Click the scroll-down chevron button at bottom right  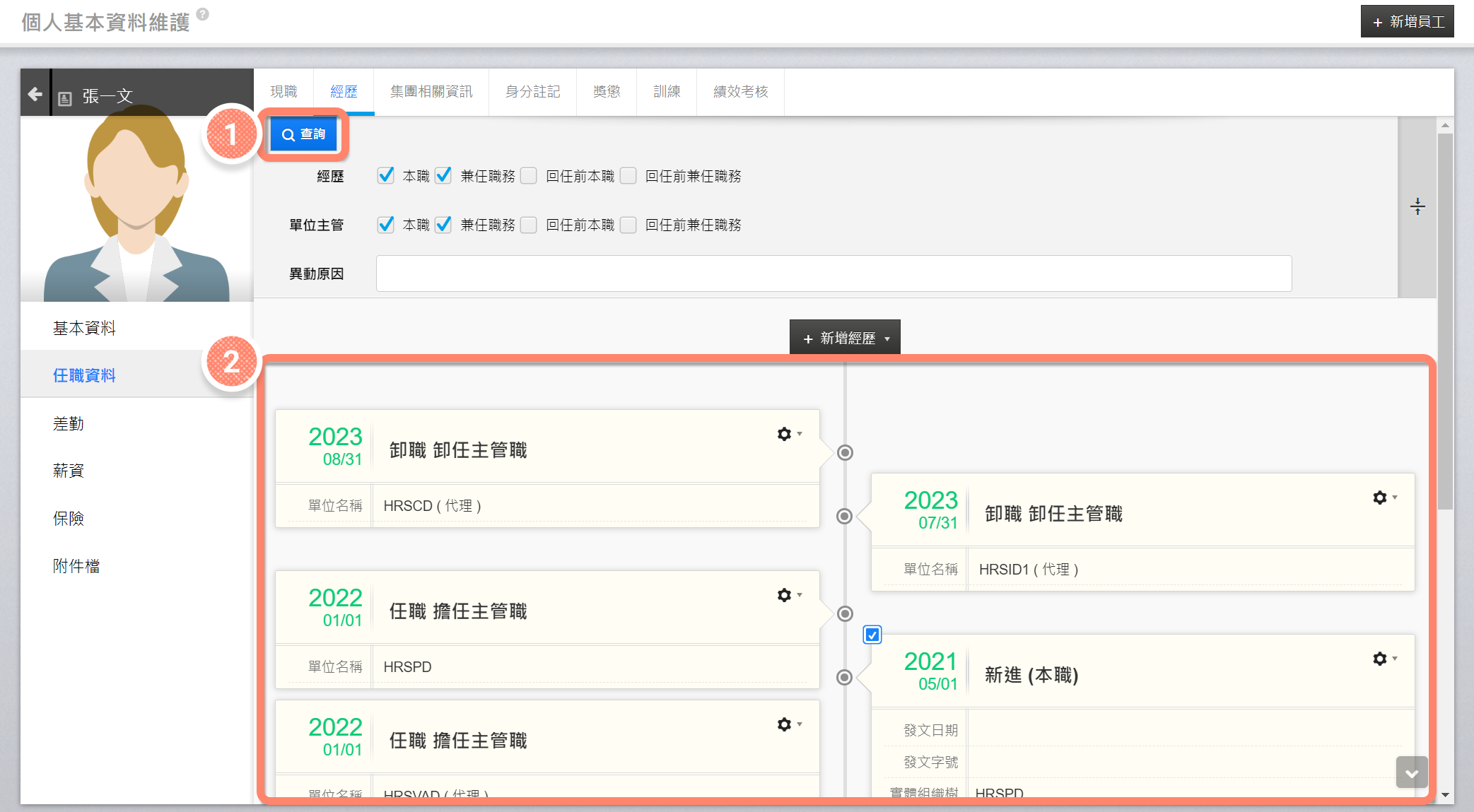1411,772
